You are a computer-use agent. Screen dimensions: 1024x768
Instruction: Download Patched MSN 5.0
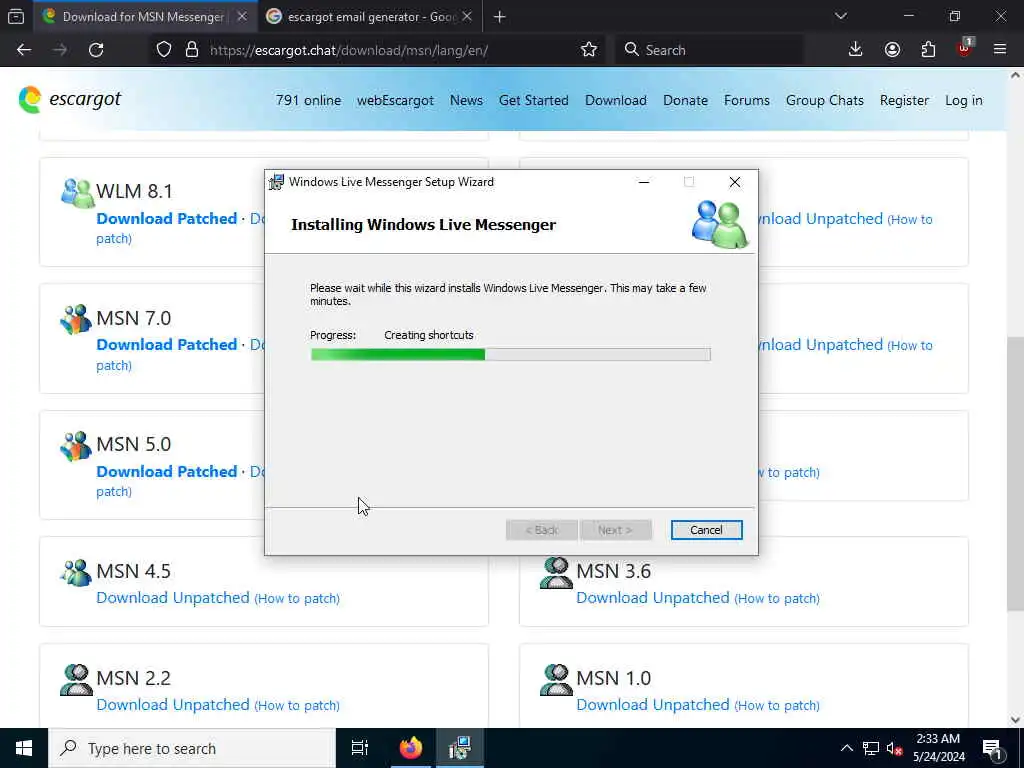[x=167, y=472]
